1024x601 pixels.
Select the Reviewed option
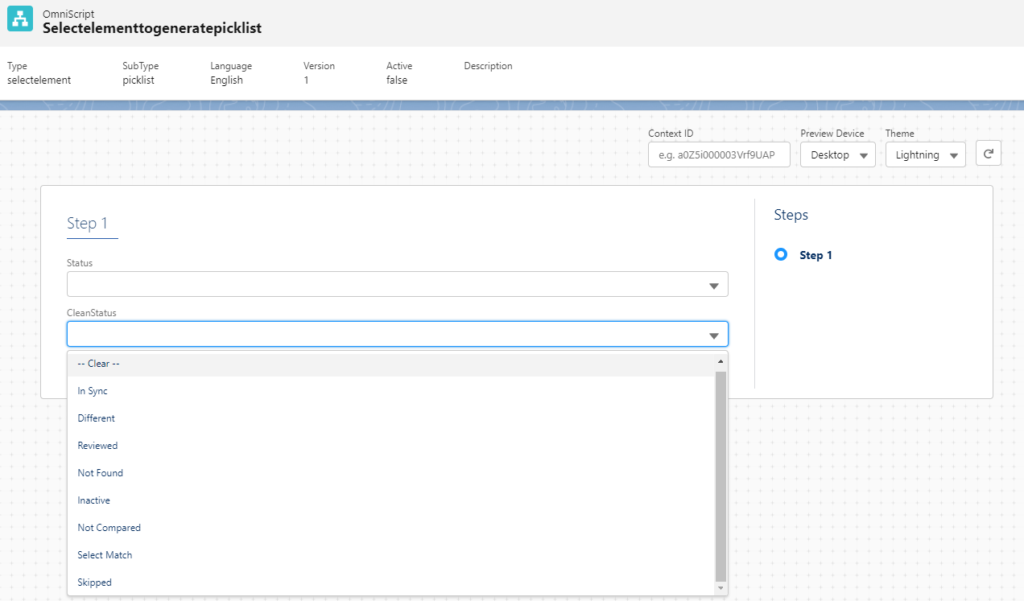[x=391, y=446]
